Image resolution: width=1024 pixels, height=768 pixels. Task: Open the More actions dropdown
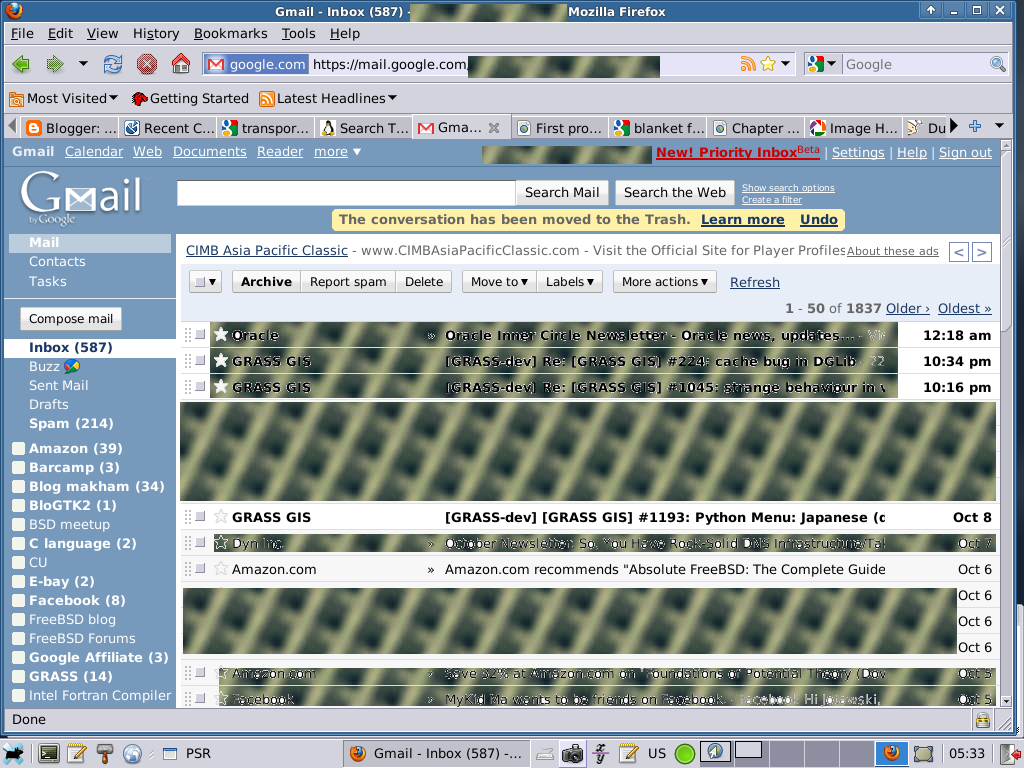664,281
